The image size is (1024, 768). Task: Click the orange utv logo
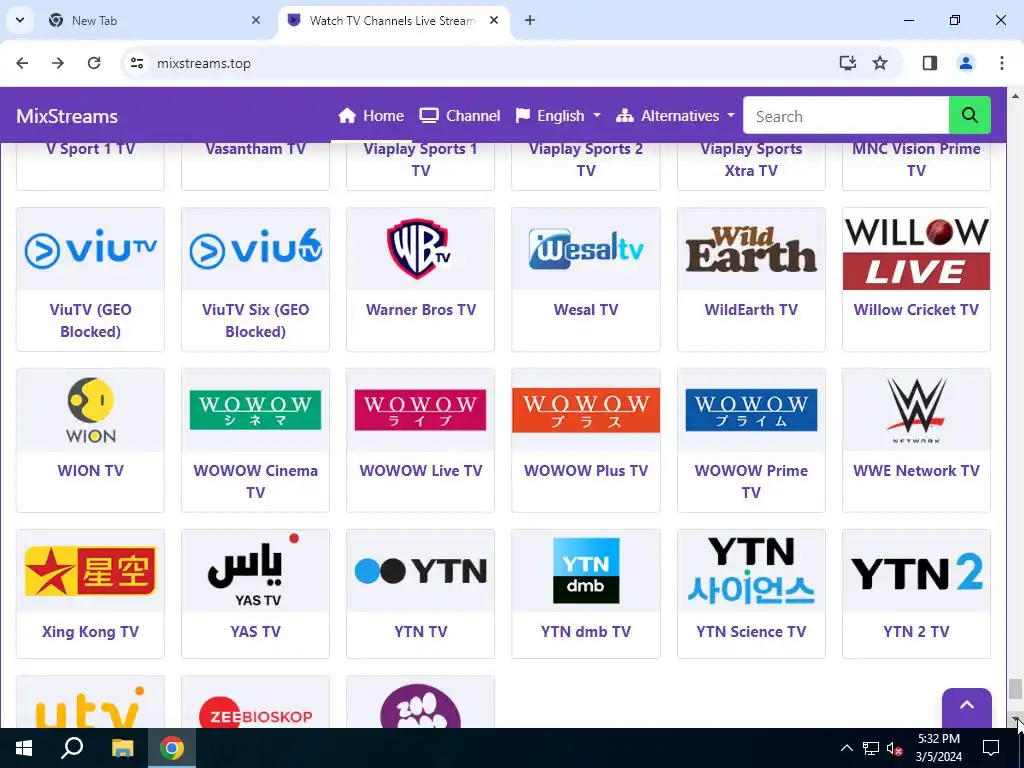[90, 708]
